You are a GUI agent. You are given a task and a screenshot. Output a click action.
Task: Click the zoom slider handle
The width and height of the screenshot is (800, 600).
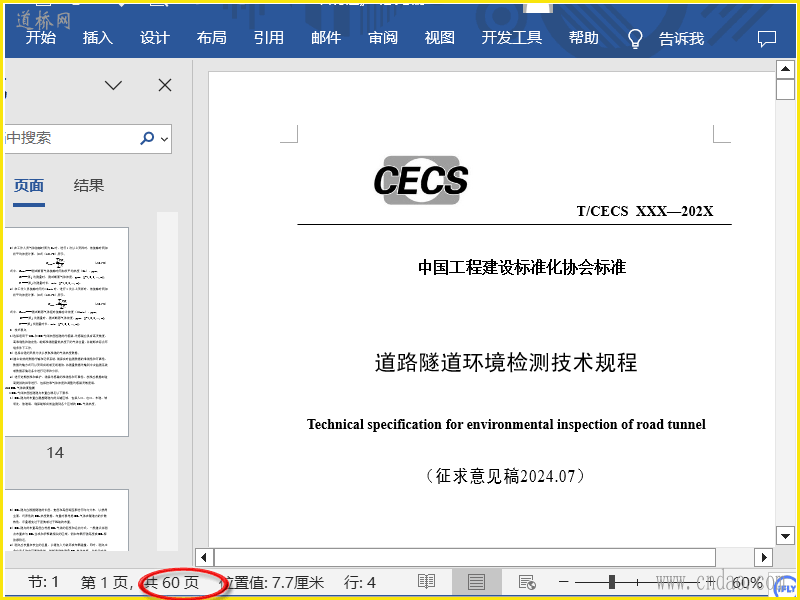612,582
